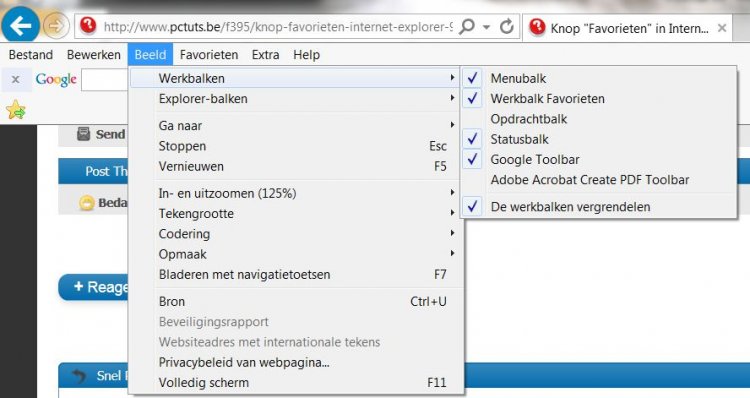Close the Google Toolbar with its X
The width and height of the screenshot is (750, 398).
click(15, 79)
